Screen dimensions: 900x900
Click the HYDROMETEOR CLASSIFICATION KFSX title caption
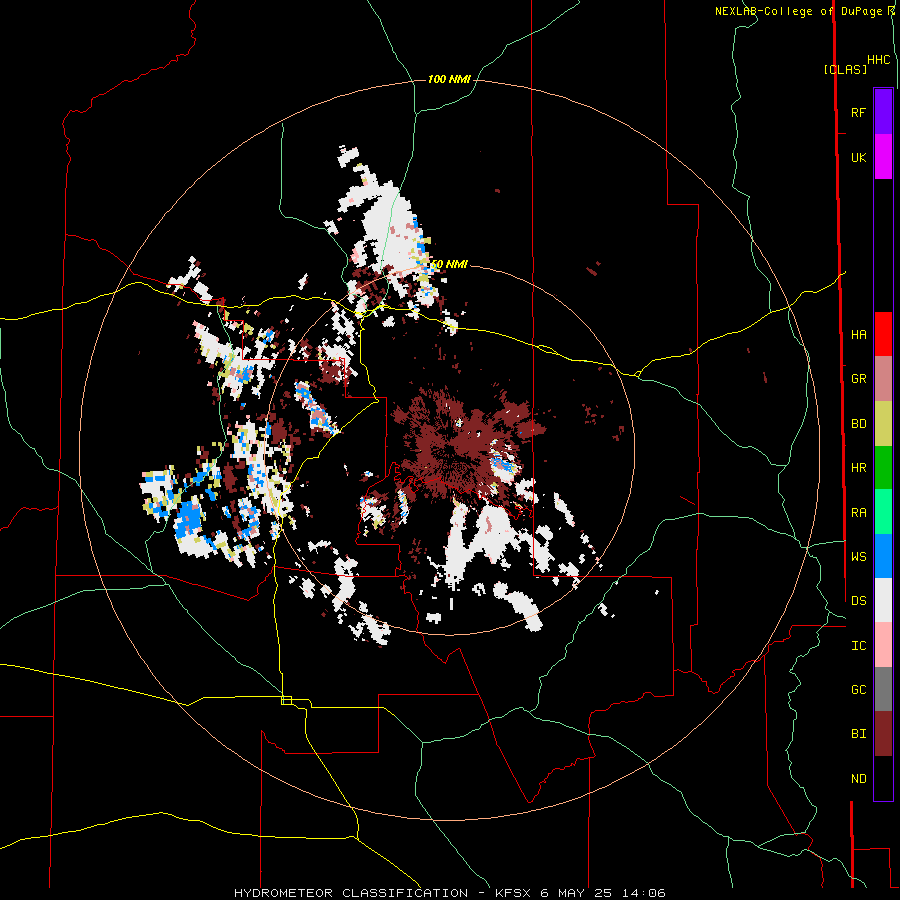point(449,893)
